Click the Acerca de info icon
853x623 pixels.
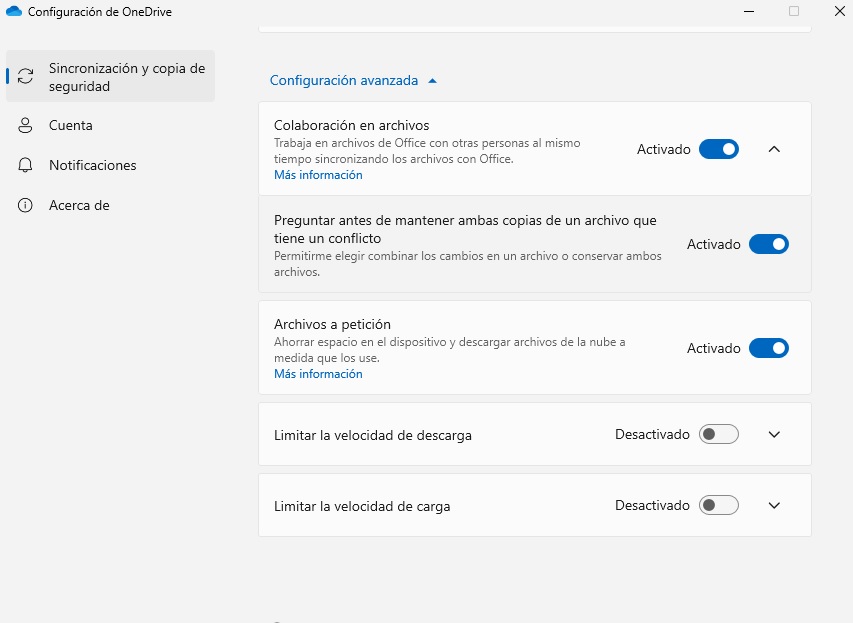[x=25, y=205]
